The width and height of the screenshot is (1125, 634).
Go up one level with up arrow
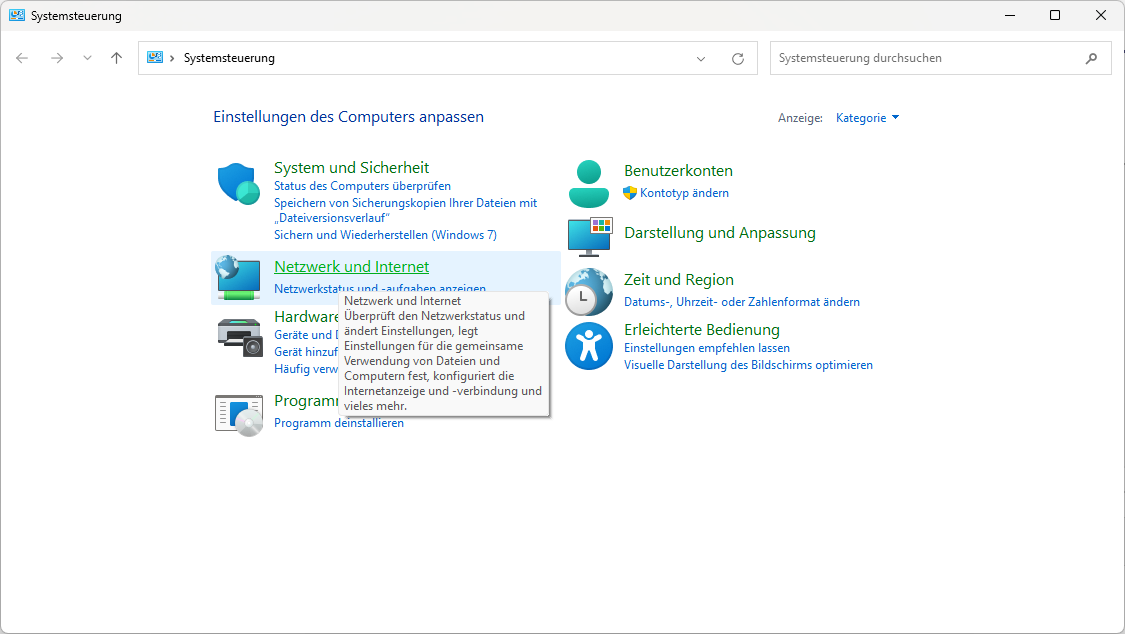[x=116, y=58]
